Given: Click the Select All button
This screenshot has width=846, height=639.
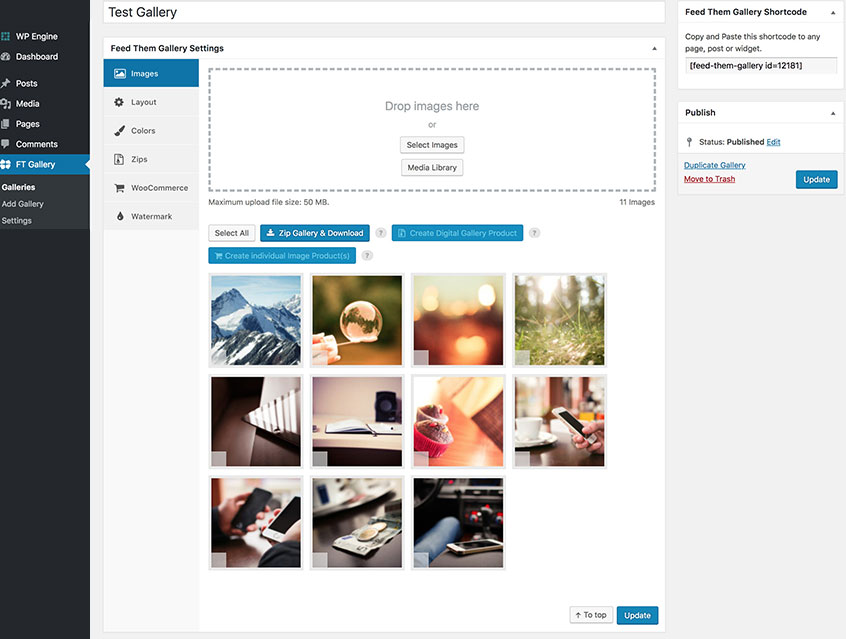Looking at the screenshot, I should coord(231,233).
